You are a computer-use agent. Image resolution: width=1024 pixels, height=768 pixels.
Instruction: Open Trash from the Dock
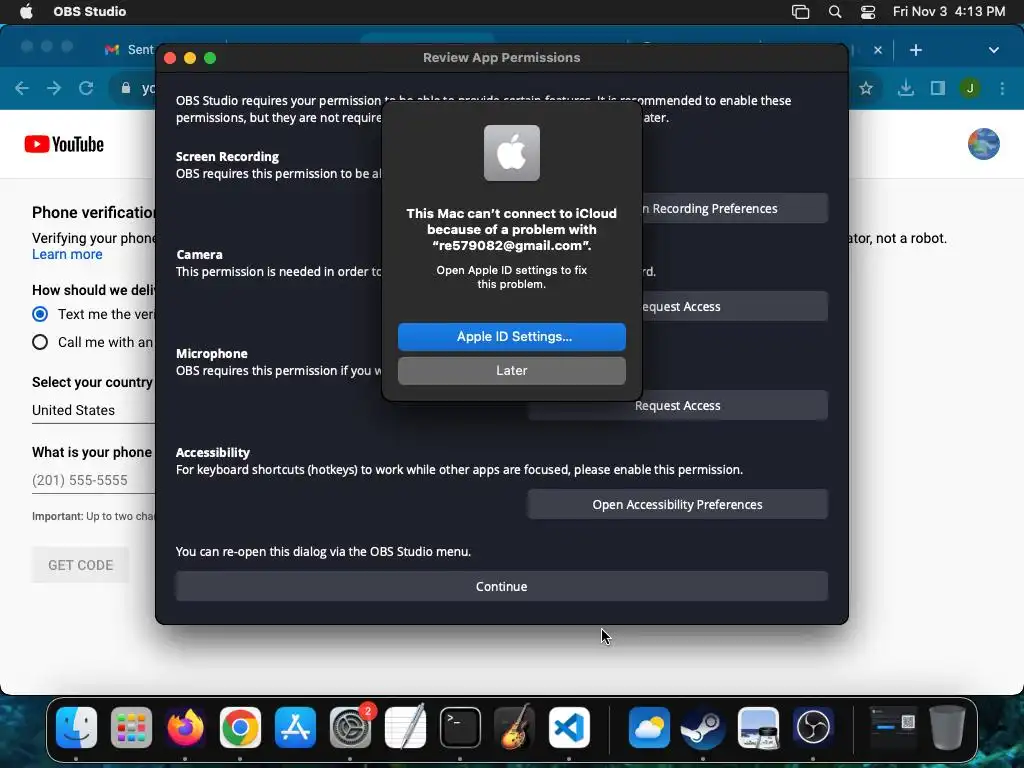tap(948, 728)
